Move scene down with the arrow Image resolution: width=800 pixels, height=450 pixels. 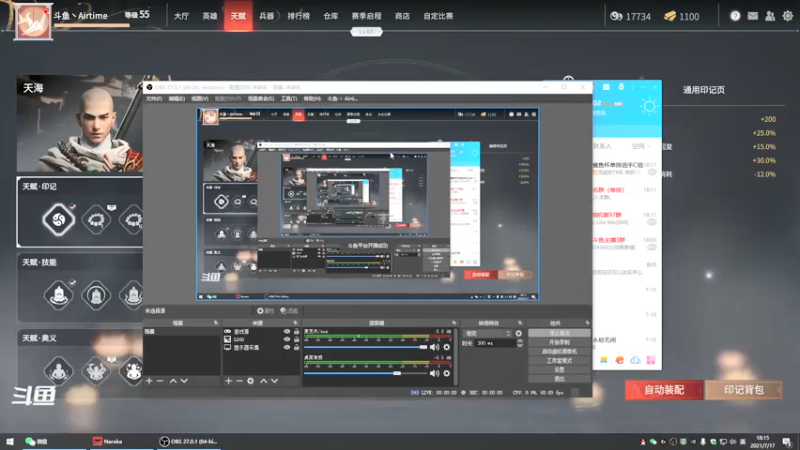point(184,381)
